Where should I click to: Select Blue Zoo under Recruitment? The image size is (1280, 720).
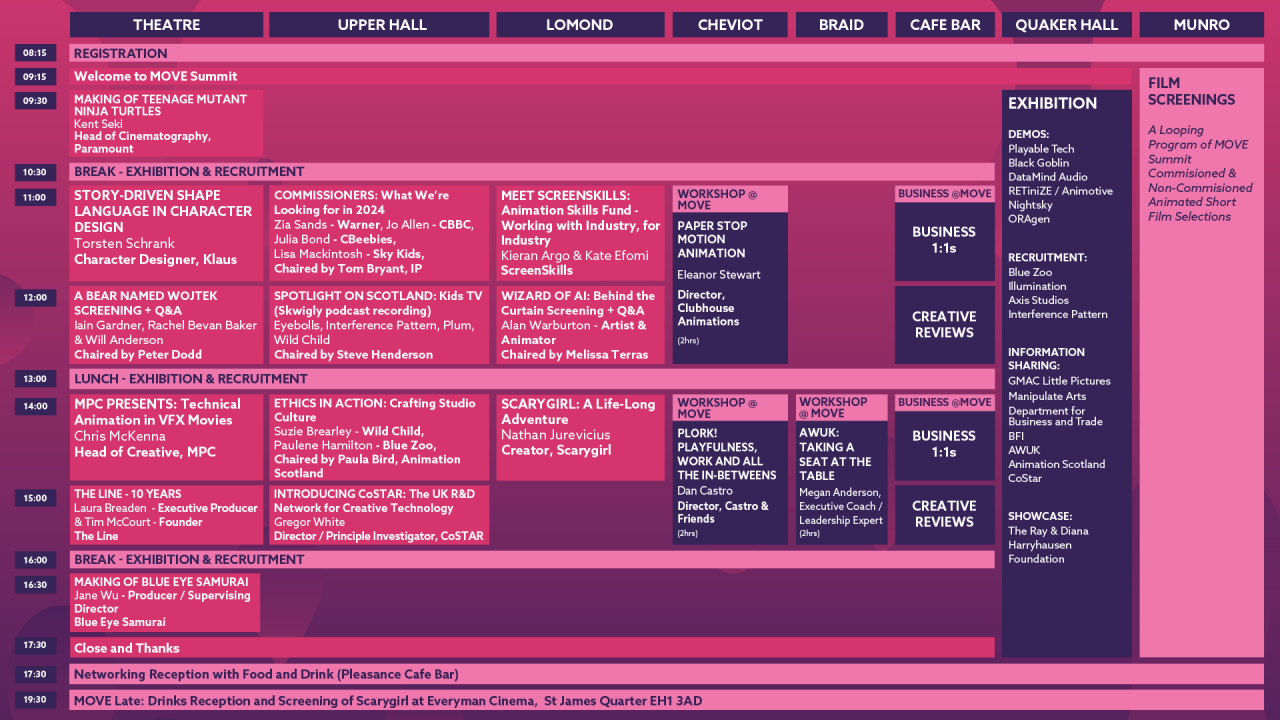tap(1030, 272)
